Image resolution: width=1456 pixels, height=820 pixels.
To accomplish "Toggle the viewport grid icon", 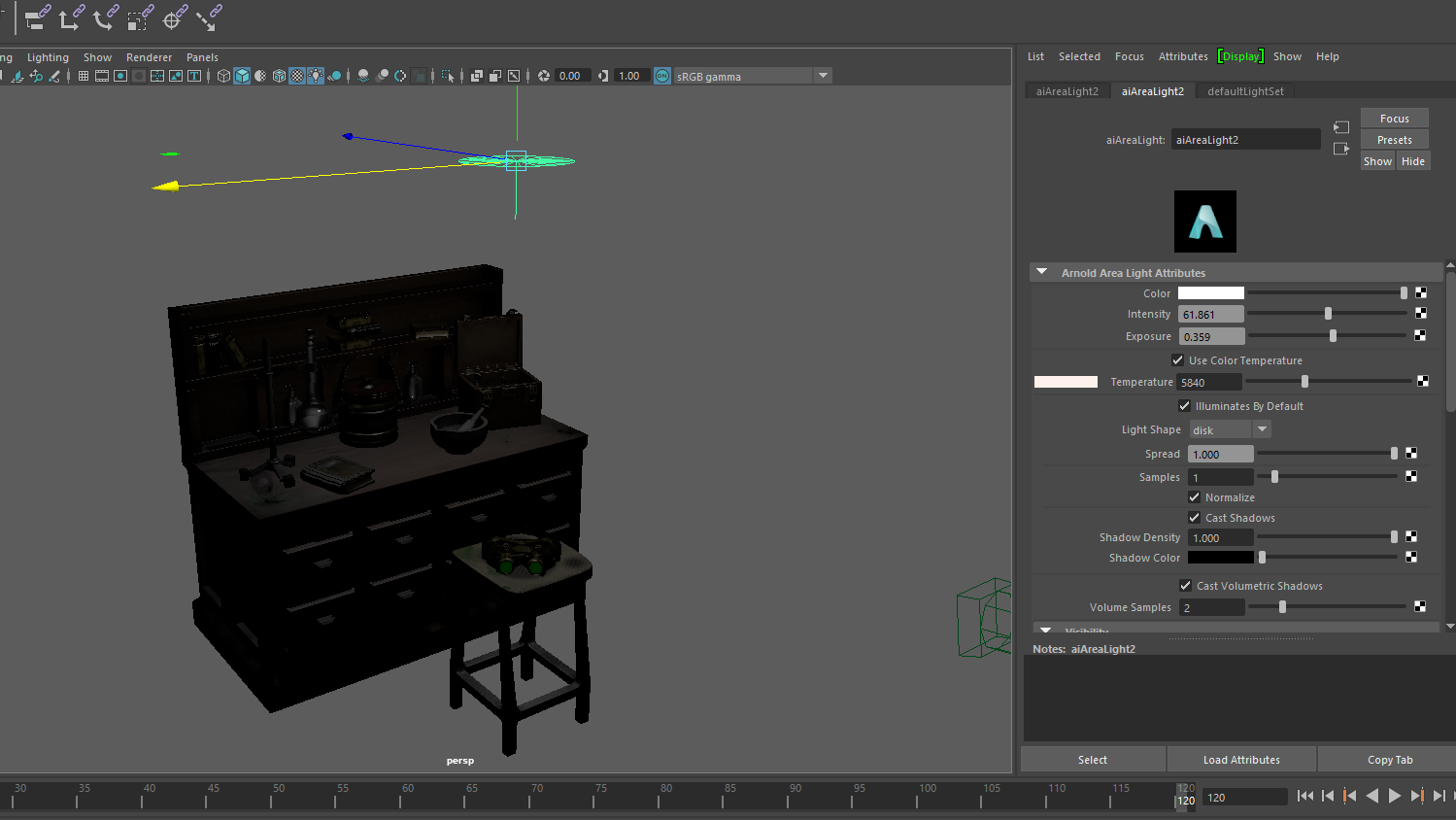I will (84, 76).
